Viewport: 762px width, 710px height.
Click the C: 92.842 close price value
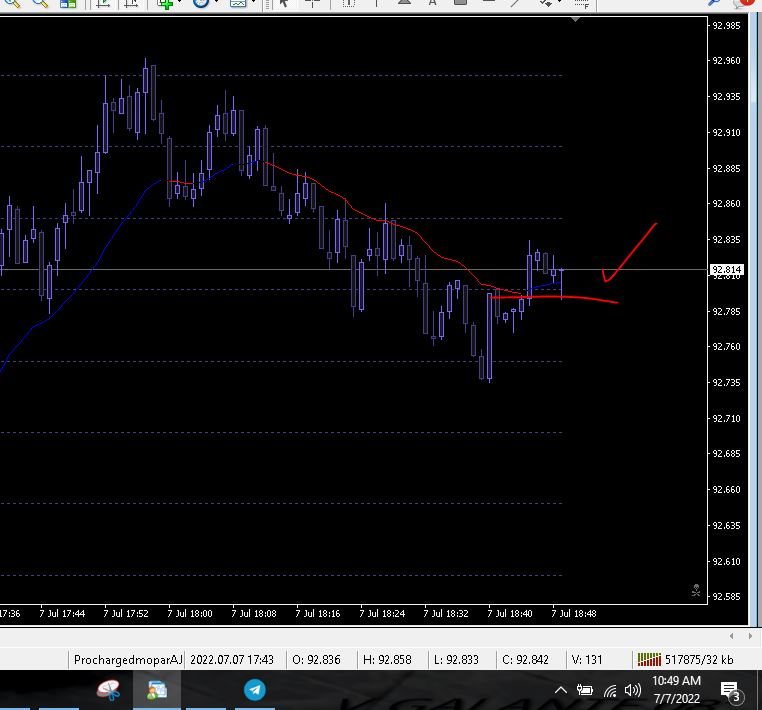tap(525, 659)
